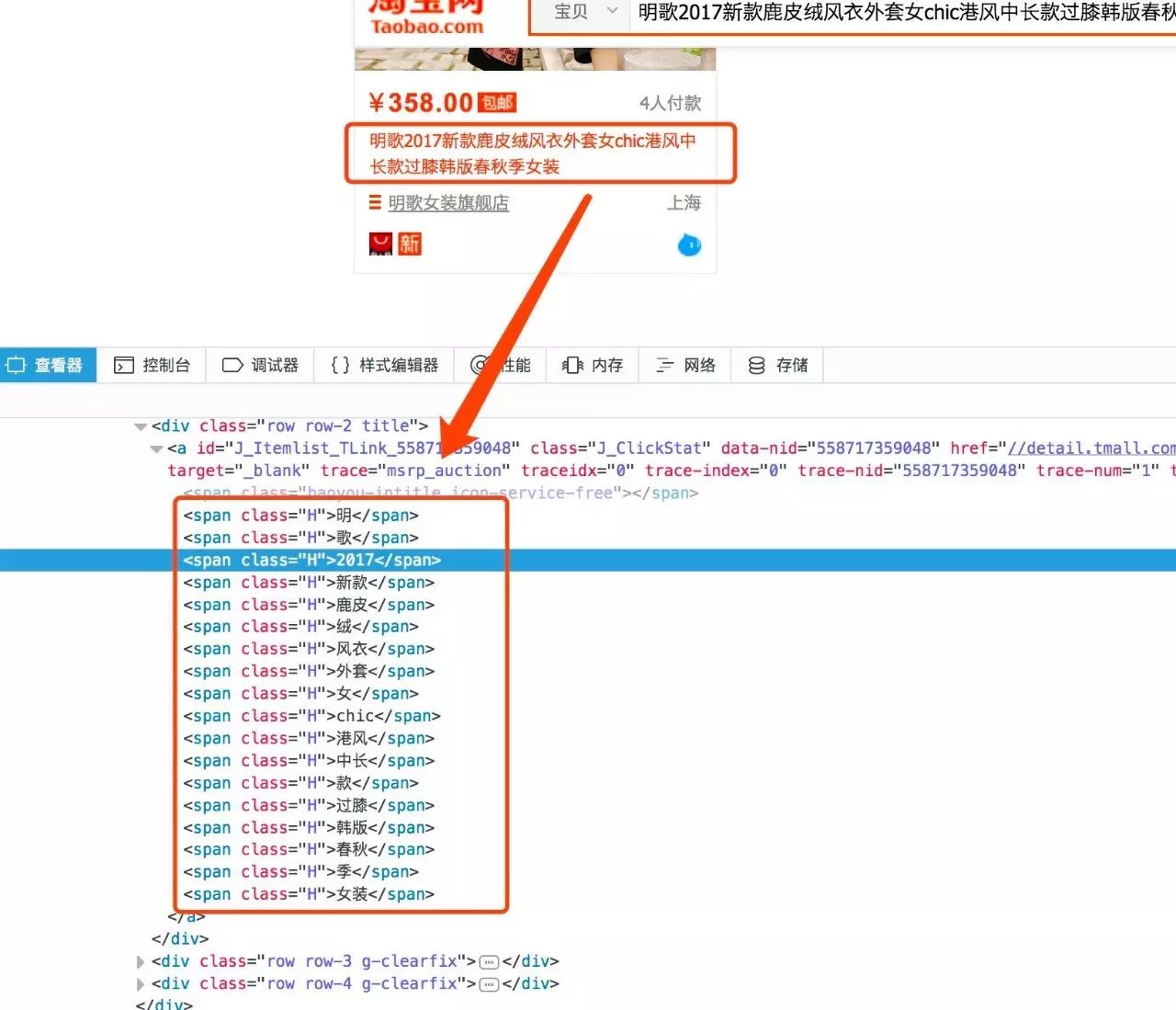Viewport: 1176px width, 1010px height.
Task: Switch to the 样式编辑器 tab
Action: tap(384, 365)
